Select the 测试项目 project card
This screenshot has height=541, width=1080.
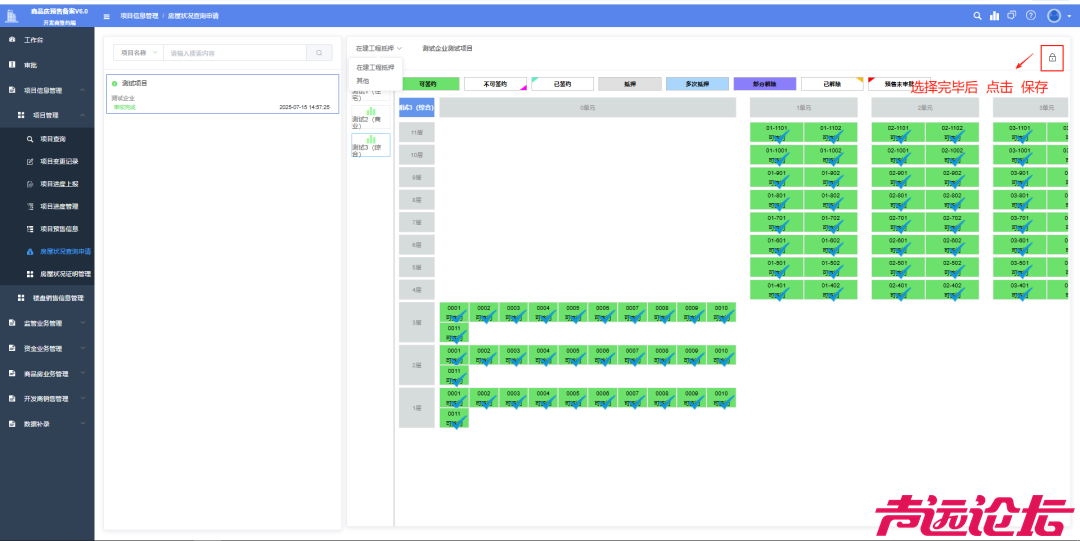click(222, 94)
